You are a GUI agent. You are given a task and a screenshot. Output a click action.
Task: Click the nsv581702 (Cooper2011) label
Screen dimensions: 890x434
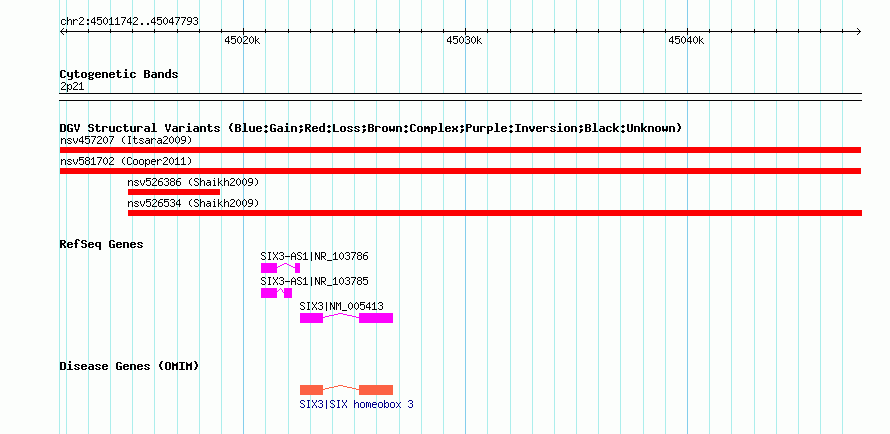click(126, 161)
